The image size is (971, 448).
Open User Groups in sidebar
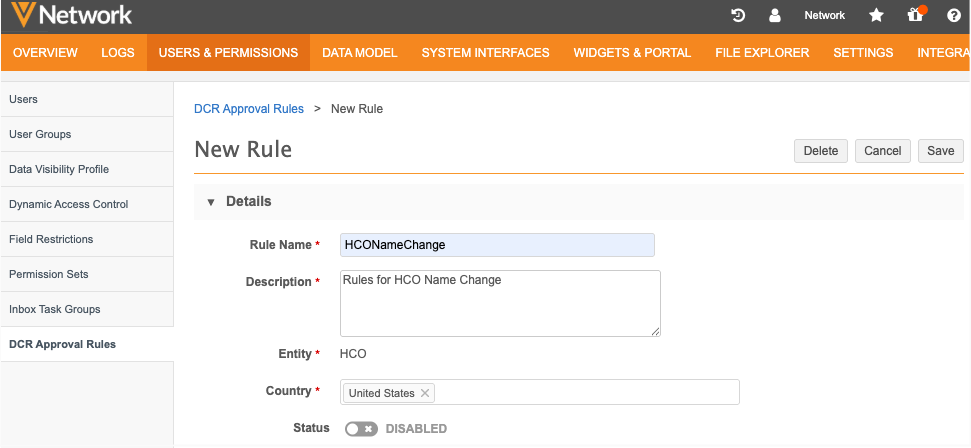(87, 134)
